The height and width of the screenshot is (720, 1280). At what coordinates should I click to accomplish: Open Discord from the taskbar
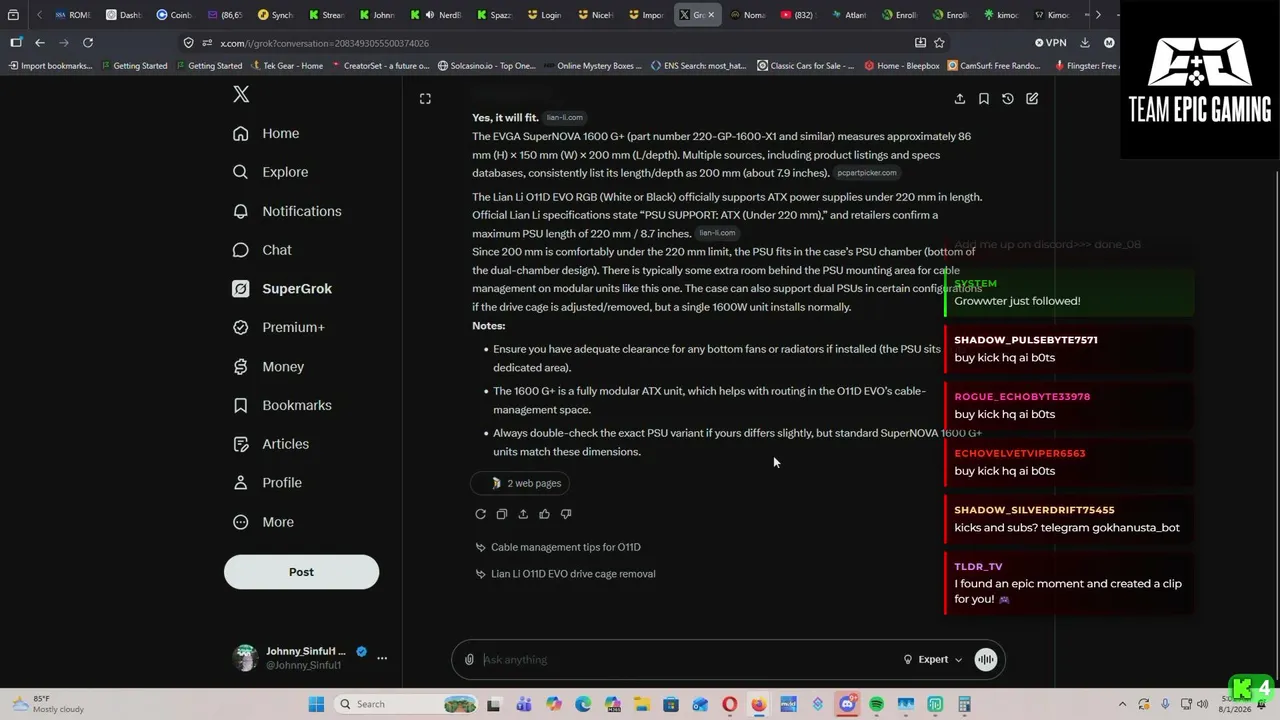coord(848,704)
